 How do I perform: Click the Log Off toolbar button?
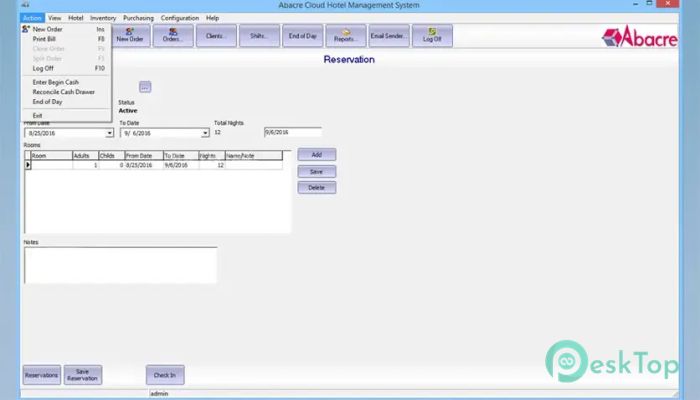pos(432,36)
